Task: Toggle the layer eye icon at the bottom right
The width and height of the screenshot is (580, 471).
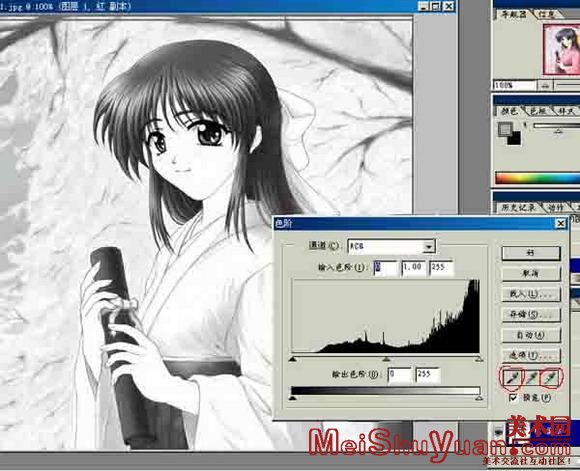Action: [x=499, y=431]
